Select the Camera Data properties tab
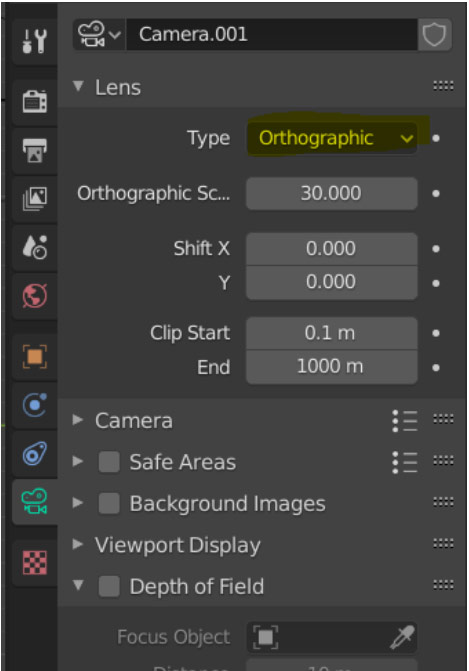Screen dimensions: 469x671 tap(35, 502)
